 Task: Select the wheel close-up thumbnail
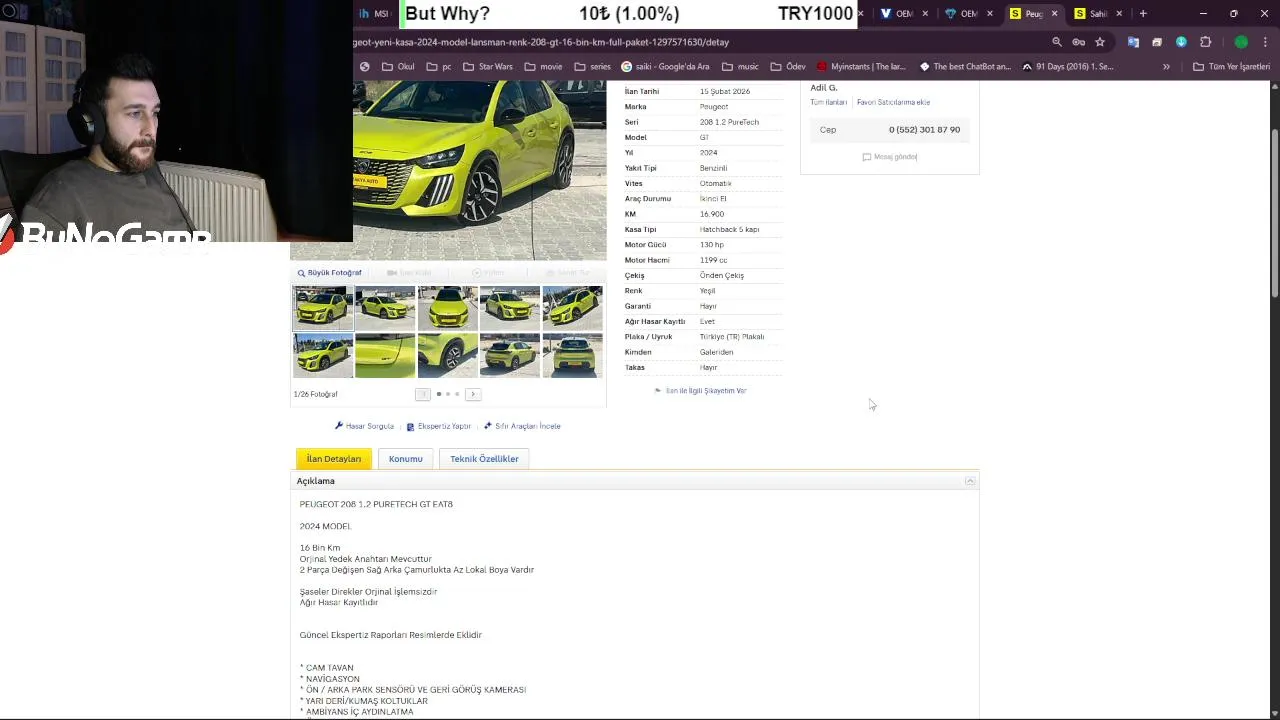click(447, 356)
